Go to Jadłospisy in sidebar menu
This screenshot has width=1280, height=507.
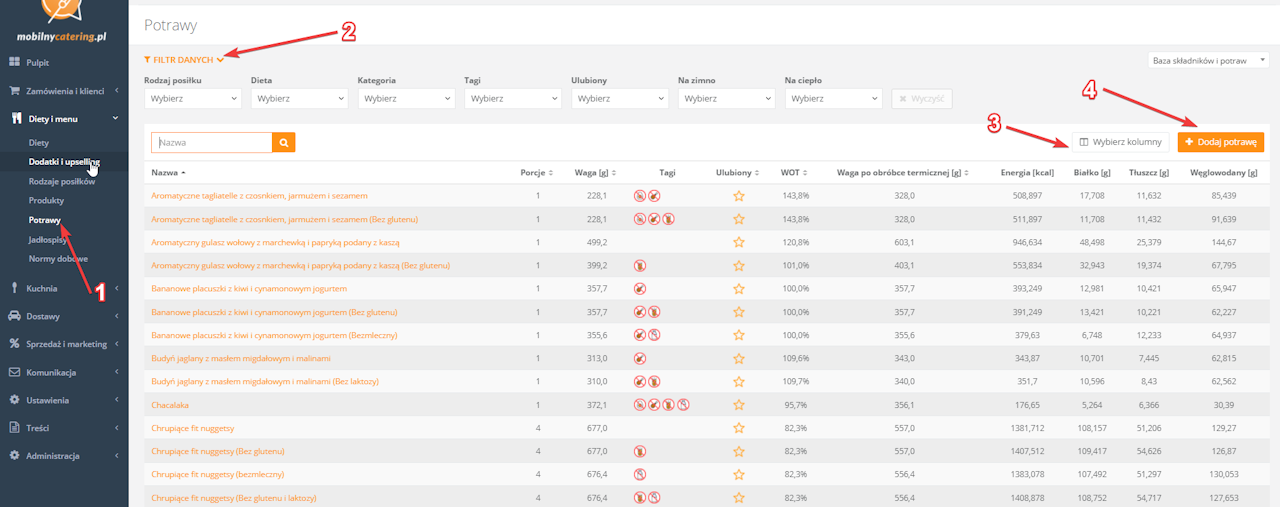coord(49,240)
